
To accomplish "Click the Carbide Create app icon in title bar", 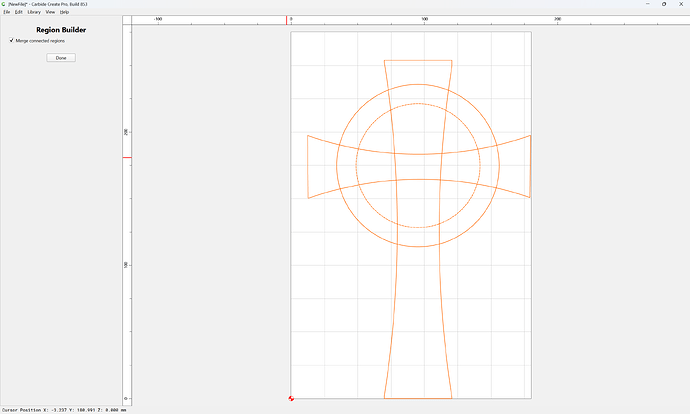I will (4, 4).
